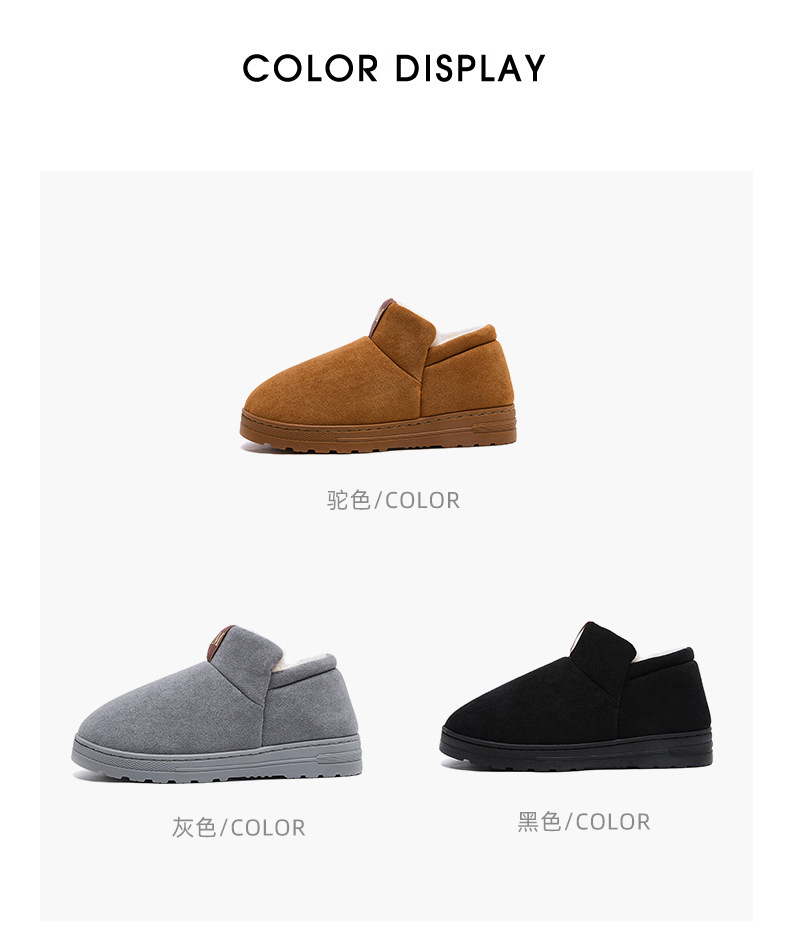Click the white fleece lining of camel shoe

point(461,336)
